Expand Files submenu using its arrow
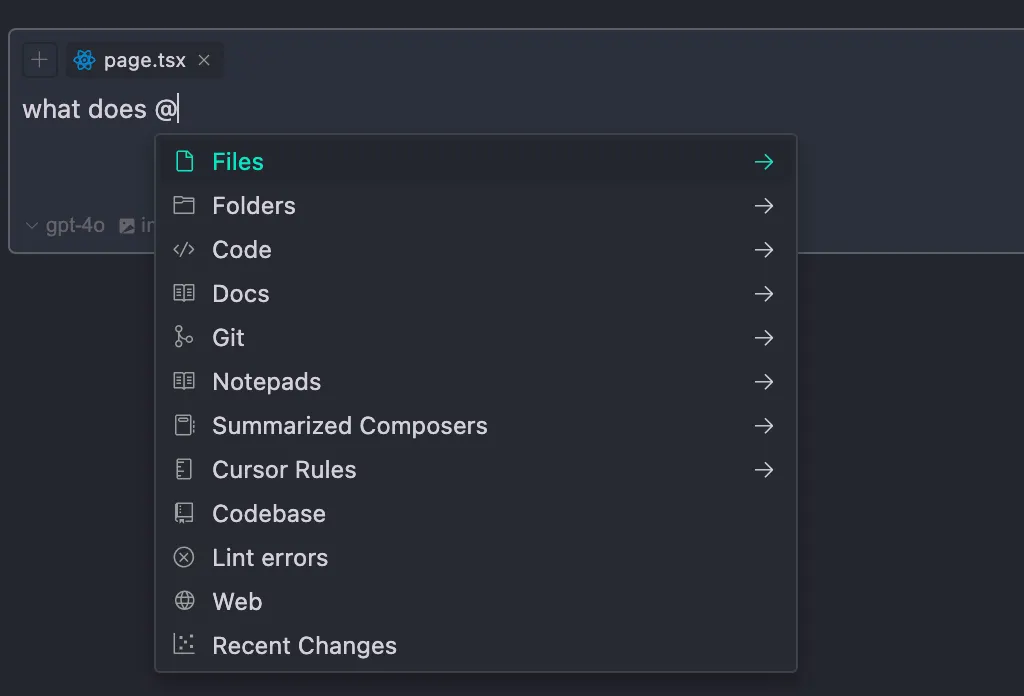 click(763, 162)
